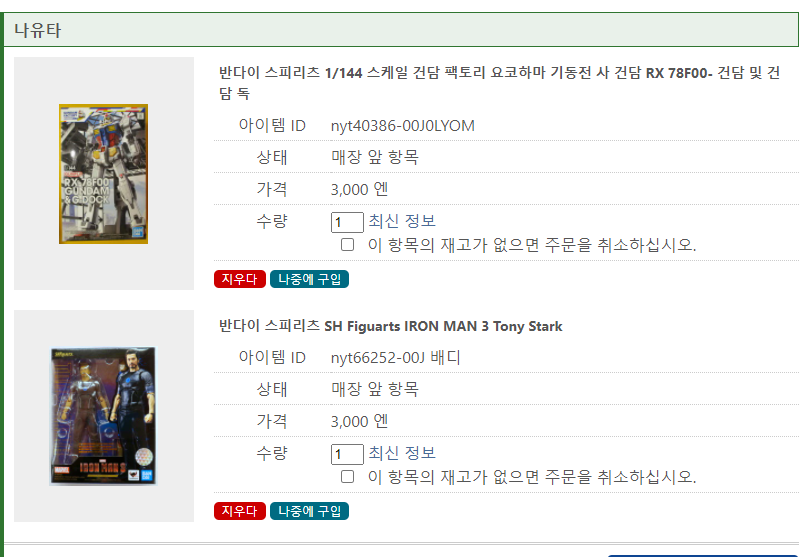Save the Gundam item with 나중에 구입
The image size is (803, 557).
(x=309, y=279)
